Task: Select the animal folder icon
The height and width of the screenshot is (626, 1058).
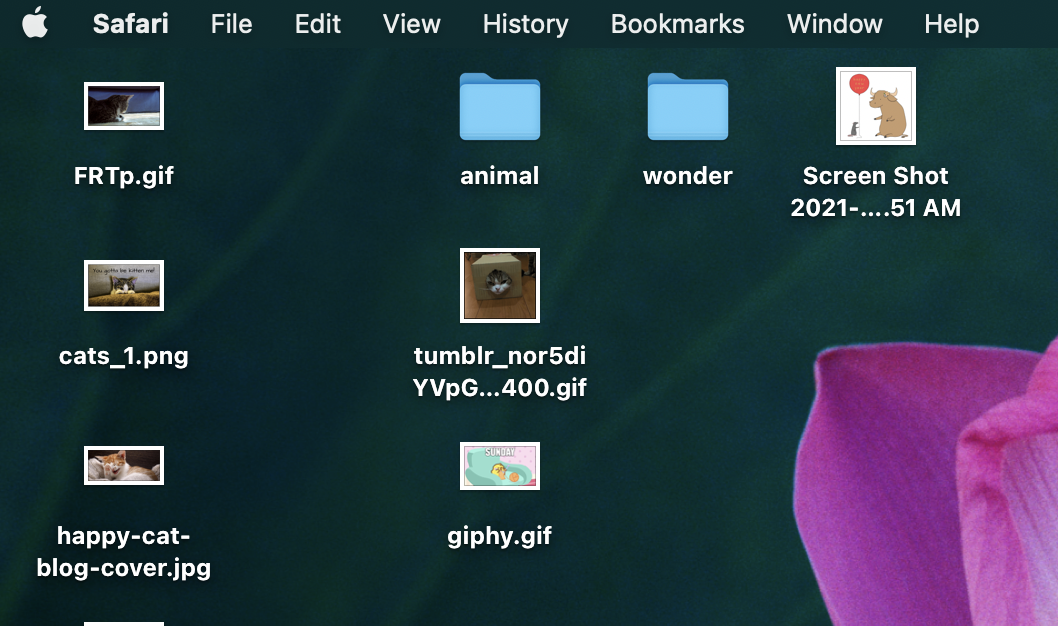Action: click(500, 106)
